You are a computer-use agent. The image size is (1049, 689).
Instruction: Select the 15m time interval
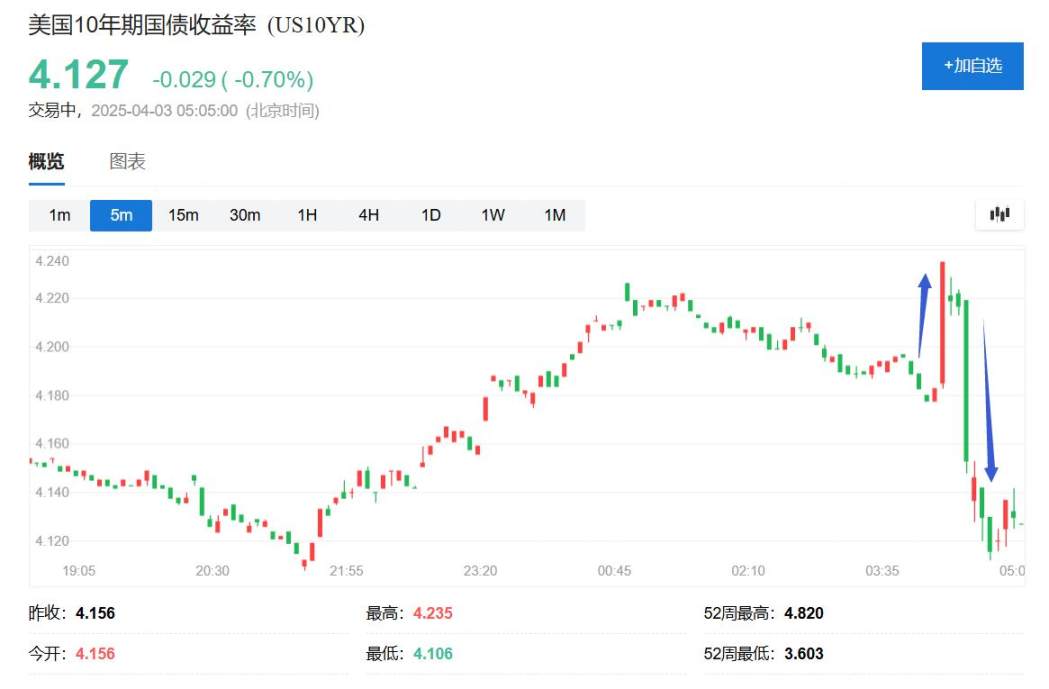coord(183,214)
